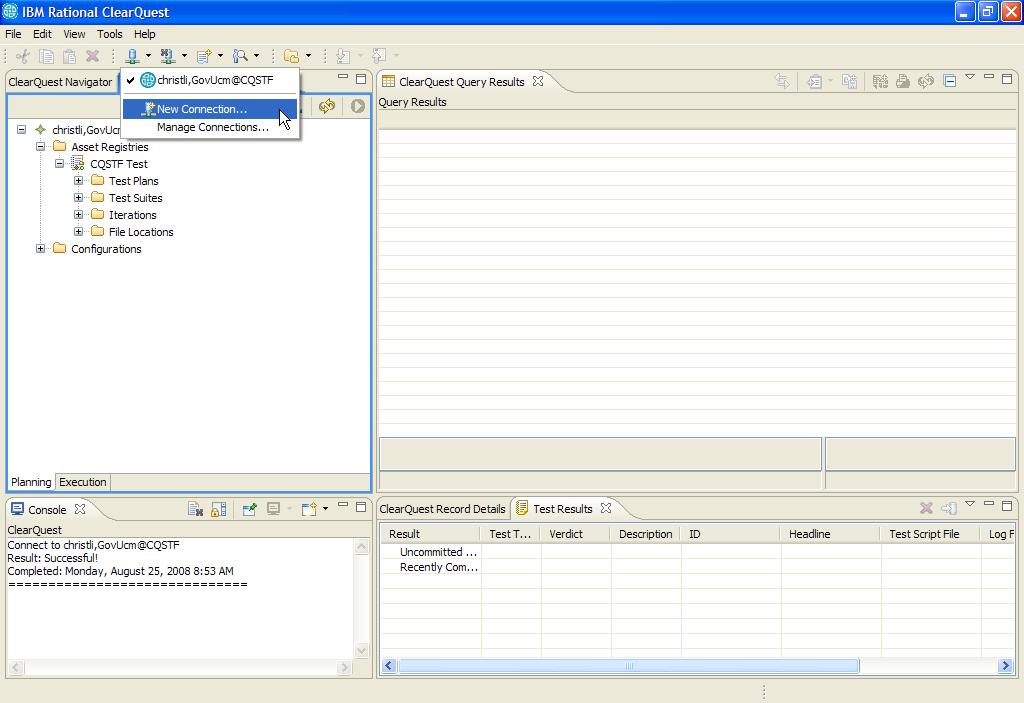Viewport: 1024px width, 703px height.
Task: Open the File menu
Action: 13,34
